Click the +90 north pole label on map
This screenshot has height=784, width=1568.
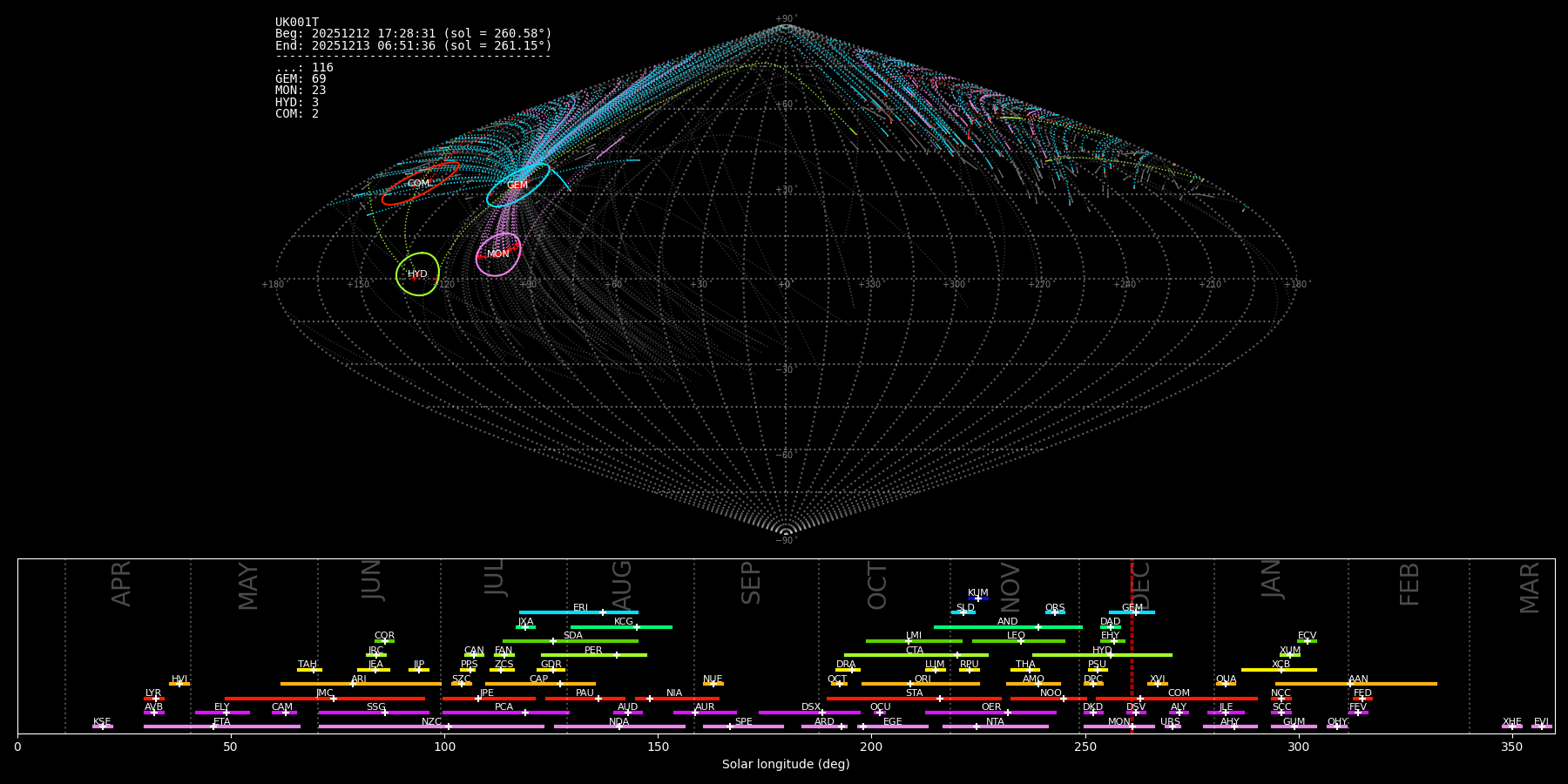tap(785, 18)
